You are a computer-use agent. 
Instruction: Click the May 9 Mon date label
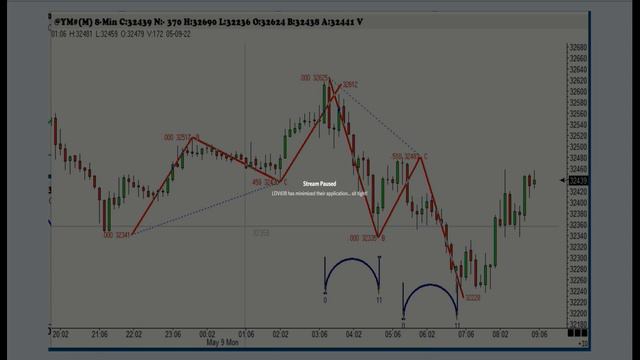click(222, 342)
